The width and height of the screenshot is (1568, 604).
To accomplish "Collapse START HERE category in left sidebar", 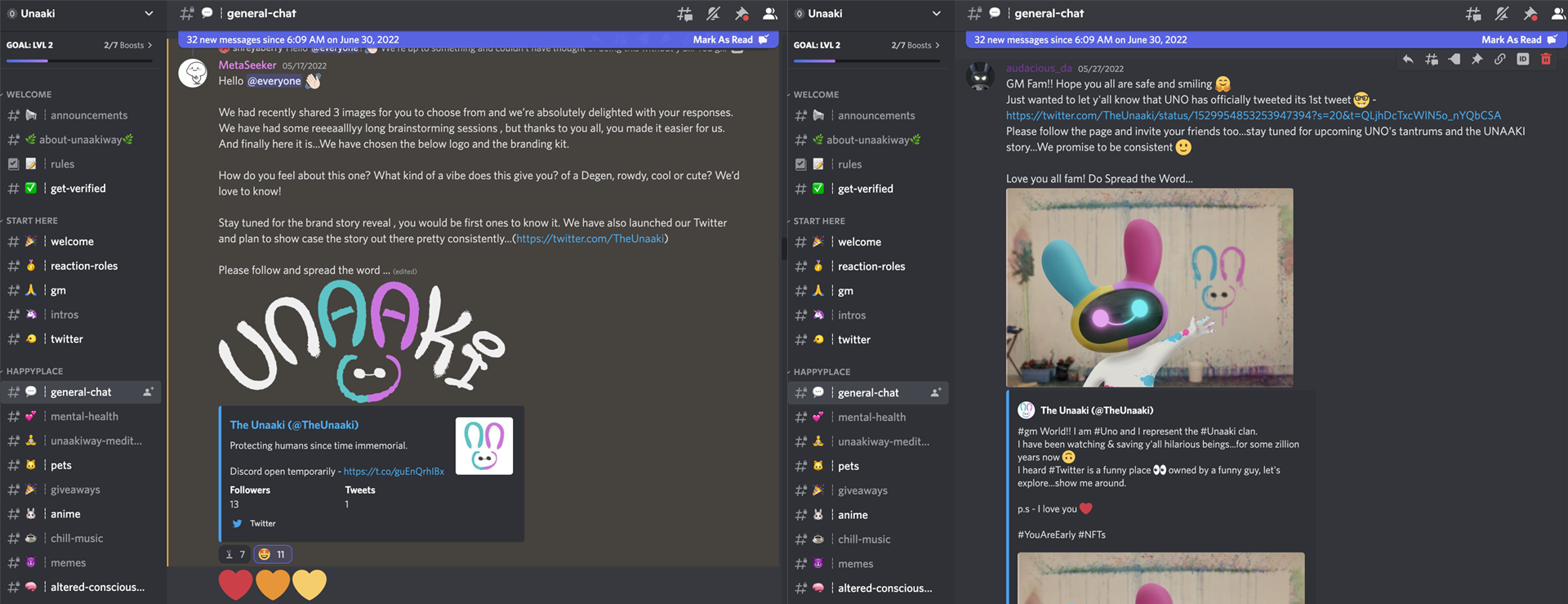I will [32, 221].
